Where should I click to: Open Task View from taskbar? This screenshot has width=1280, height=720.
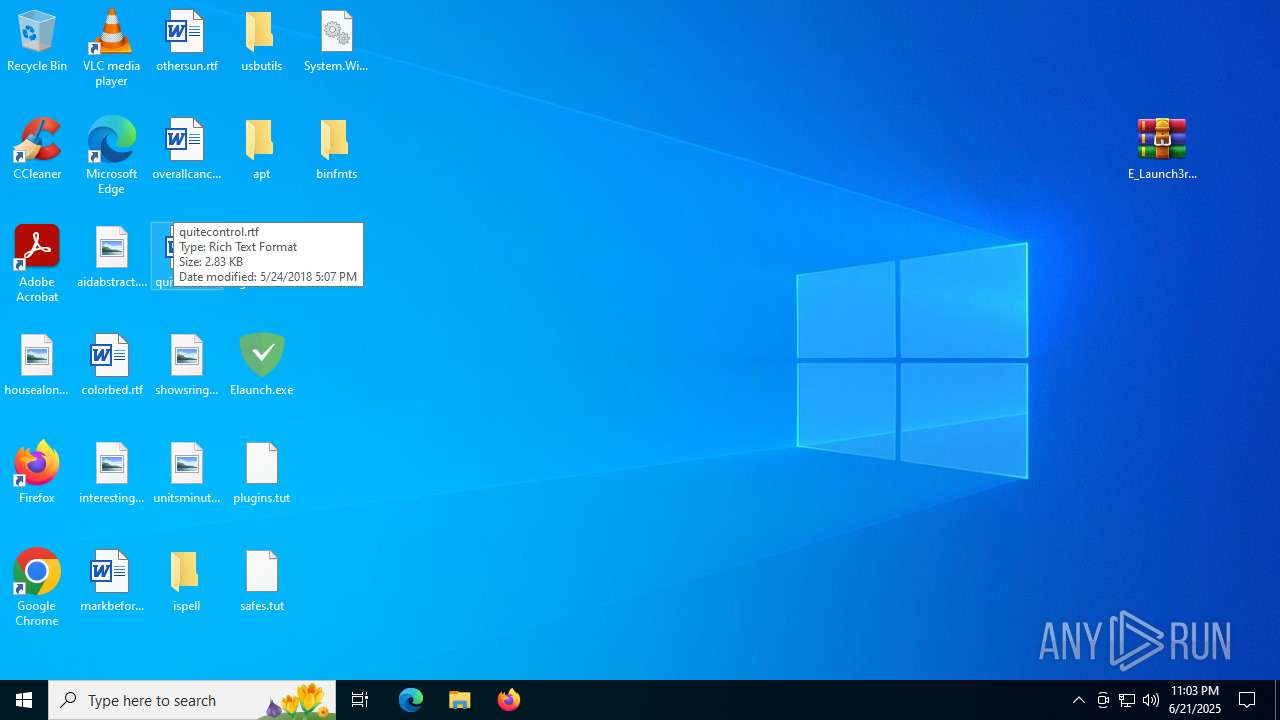360,700
